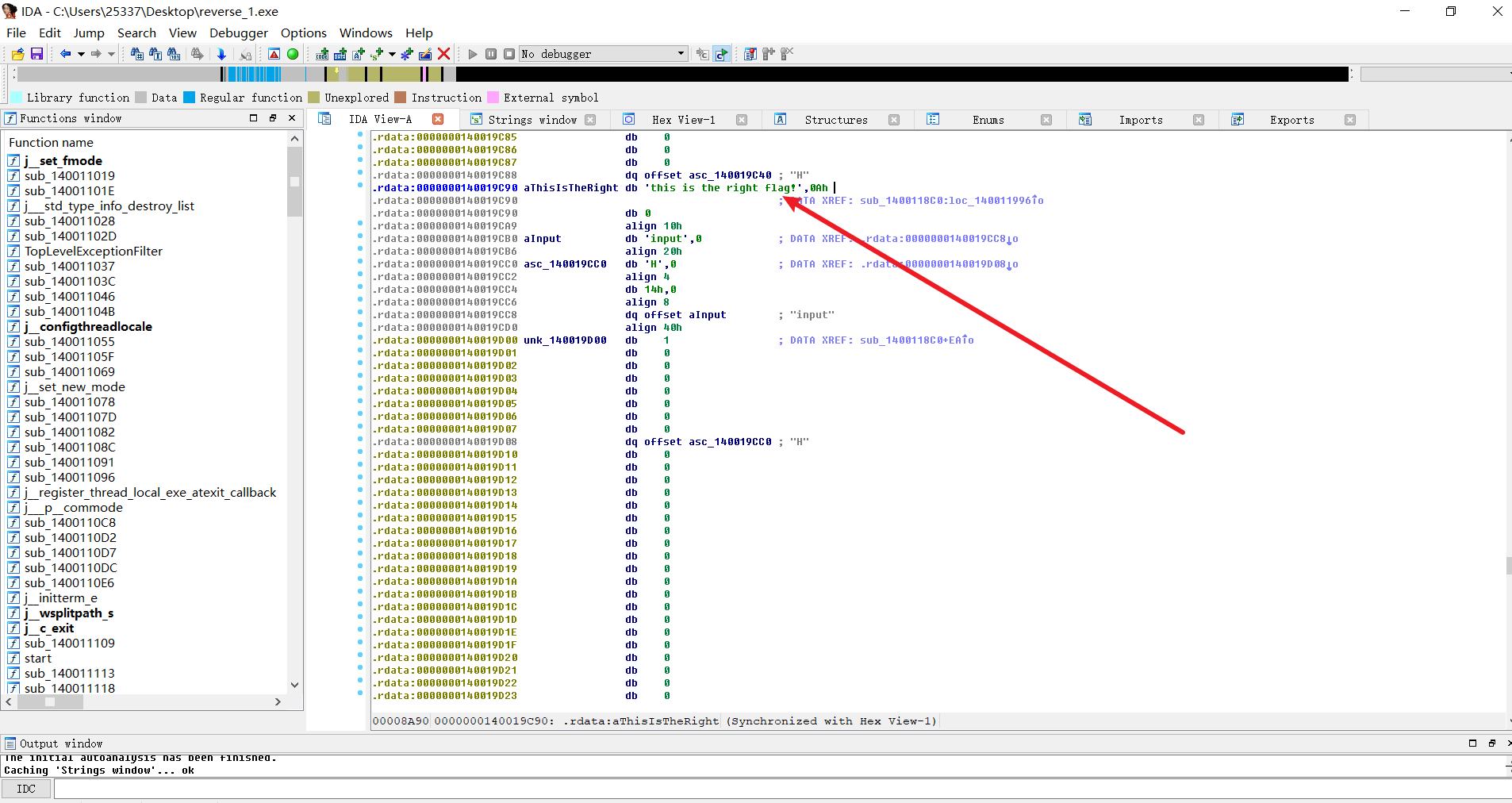Close the IDA View-A tab
The image size is (1512, 803).
point(438,119)
